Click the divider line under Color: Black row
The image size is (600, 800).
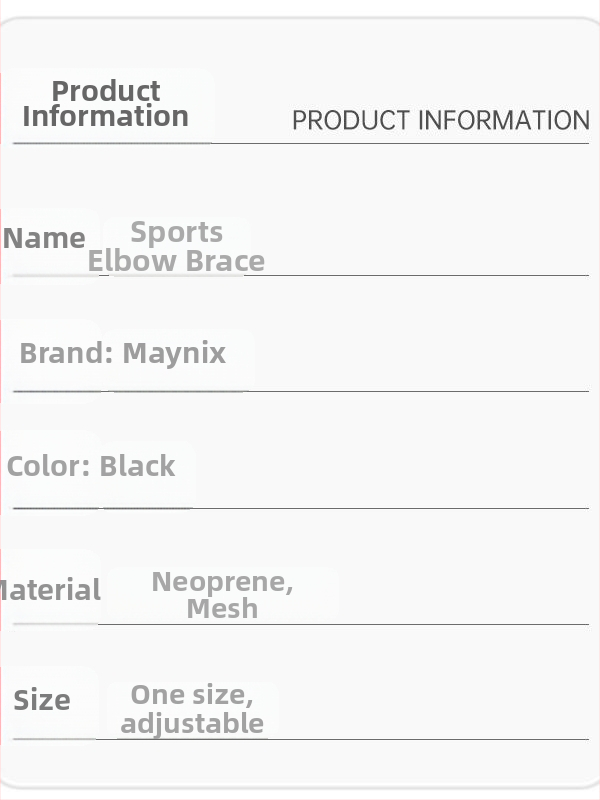[301, 508]
